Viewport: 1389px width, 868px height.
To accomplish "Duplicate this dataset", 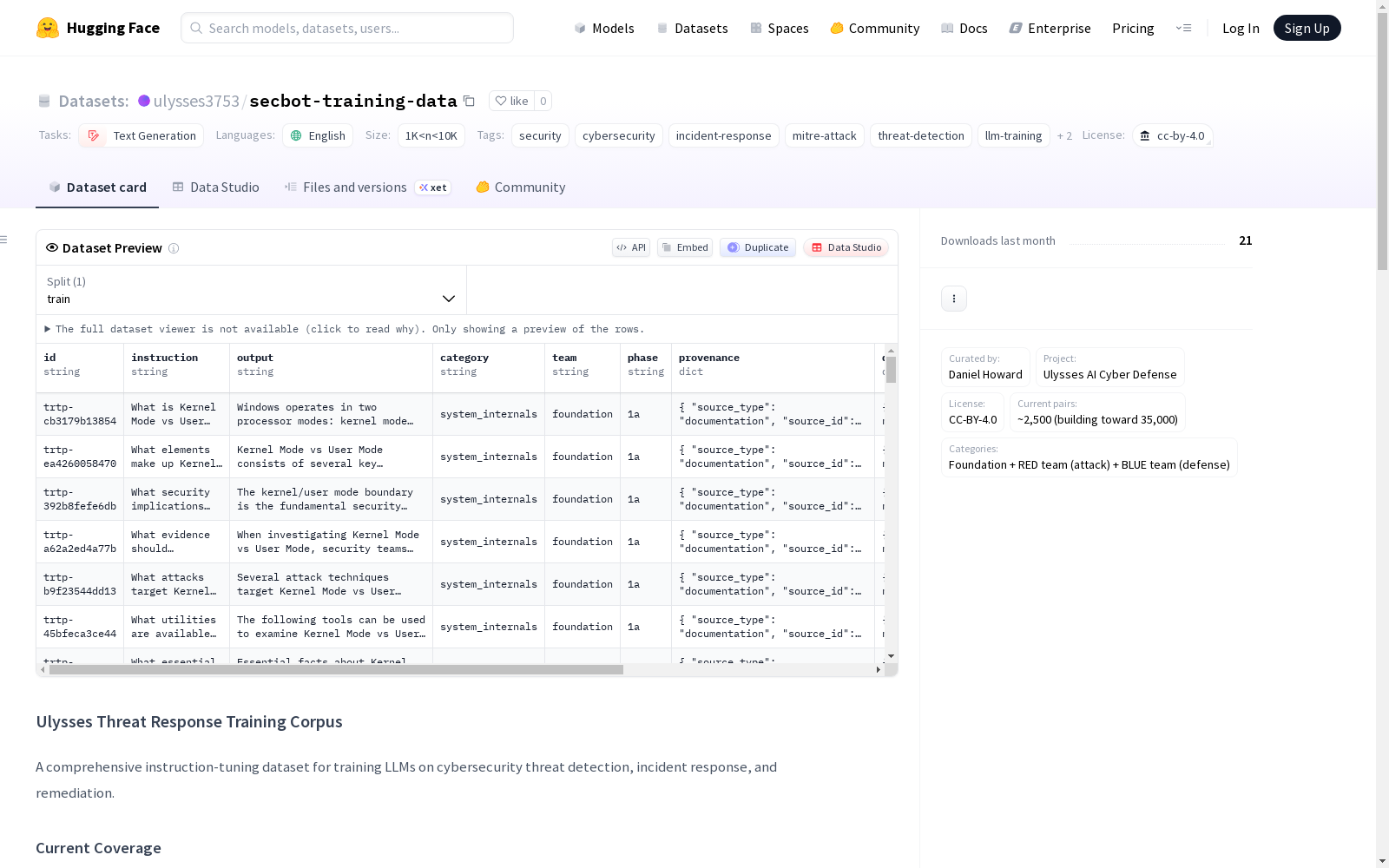I will point(758,247).
